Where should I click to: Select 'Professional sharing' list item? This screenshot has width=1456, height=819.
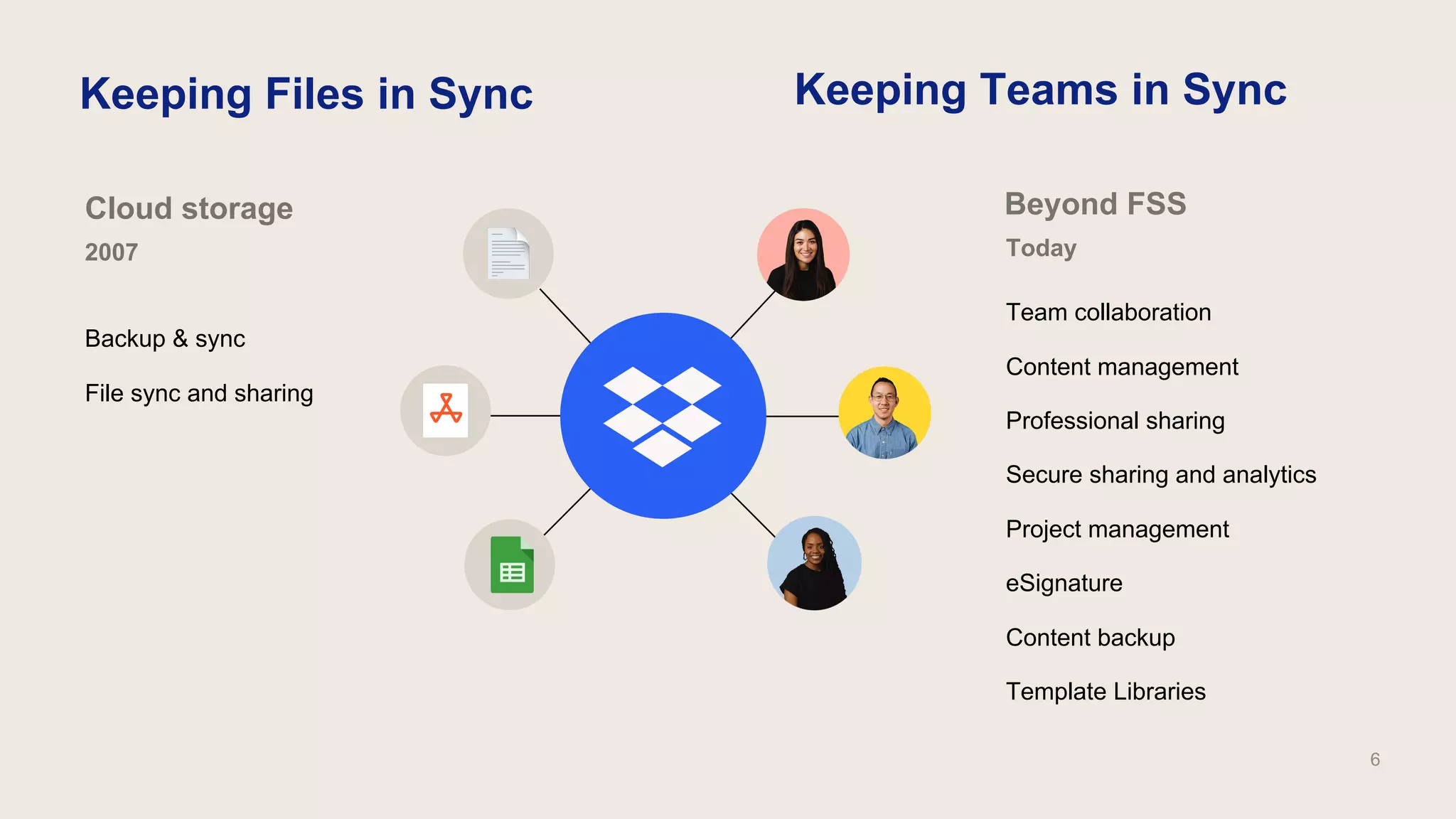coord(1115,421)
